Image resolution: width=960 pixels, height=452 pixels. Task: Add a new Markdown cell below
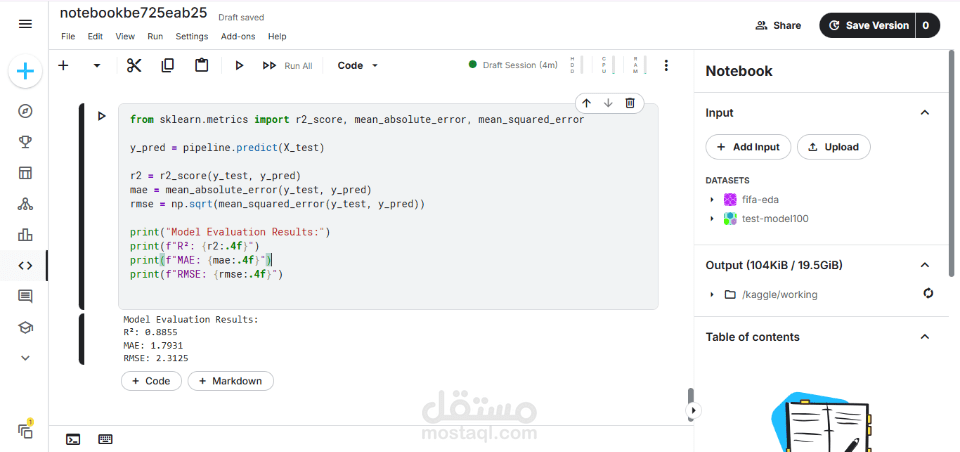coord(230,381)
